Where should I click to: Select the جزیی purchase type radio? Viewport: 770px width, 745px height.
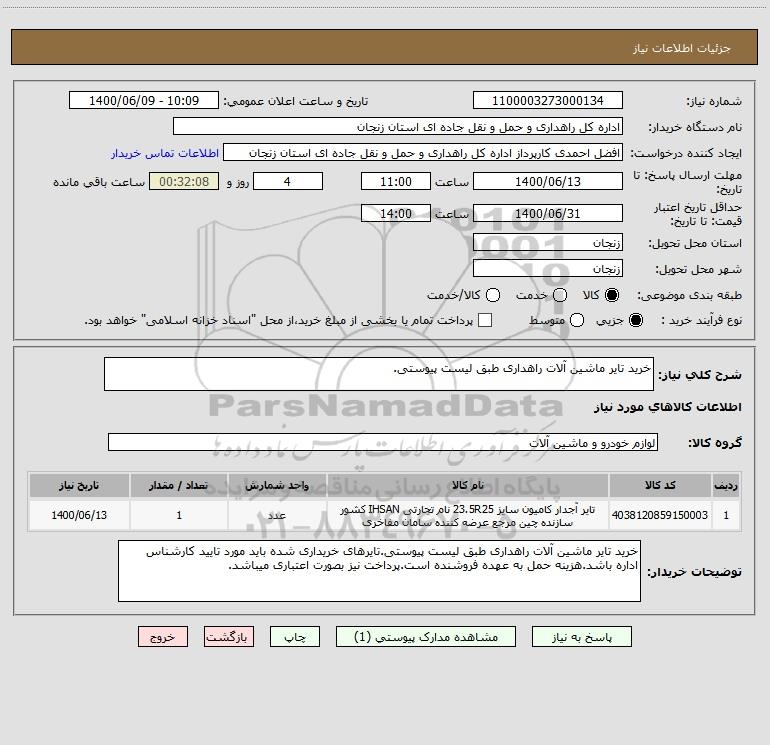636,320
